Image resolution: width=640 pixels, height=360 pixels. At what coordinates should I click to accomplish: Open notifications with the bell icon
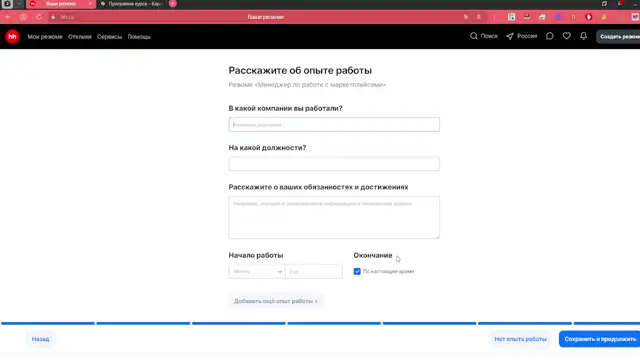point(584,36)
